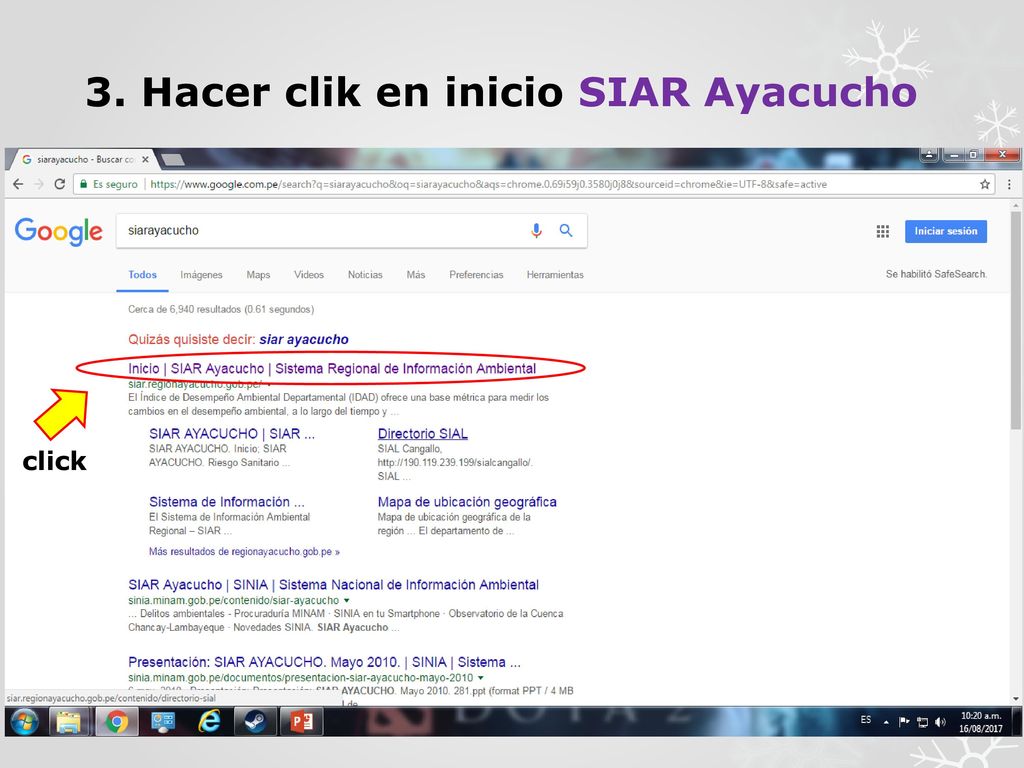The width and height of the screenshot is (1024, 768).
Task: Click the volume speaker tray icon
Action: pyautogui.click(x=940, y=722)
